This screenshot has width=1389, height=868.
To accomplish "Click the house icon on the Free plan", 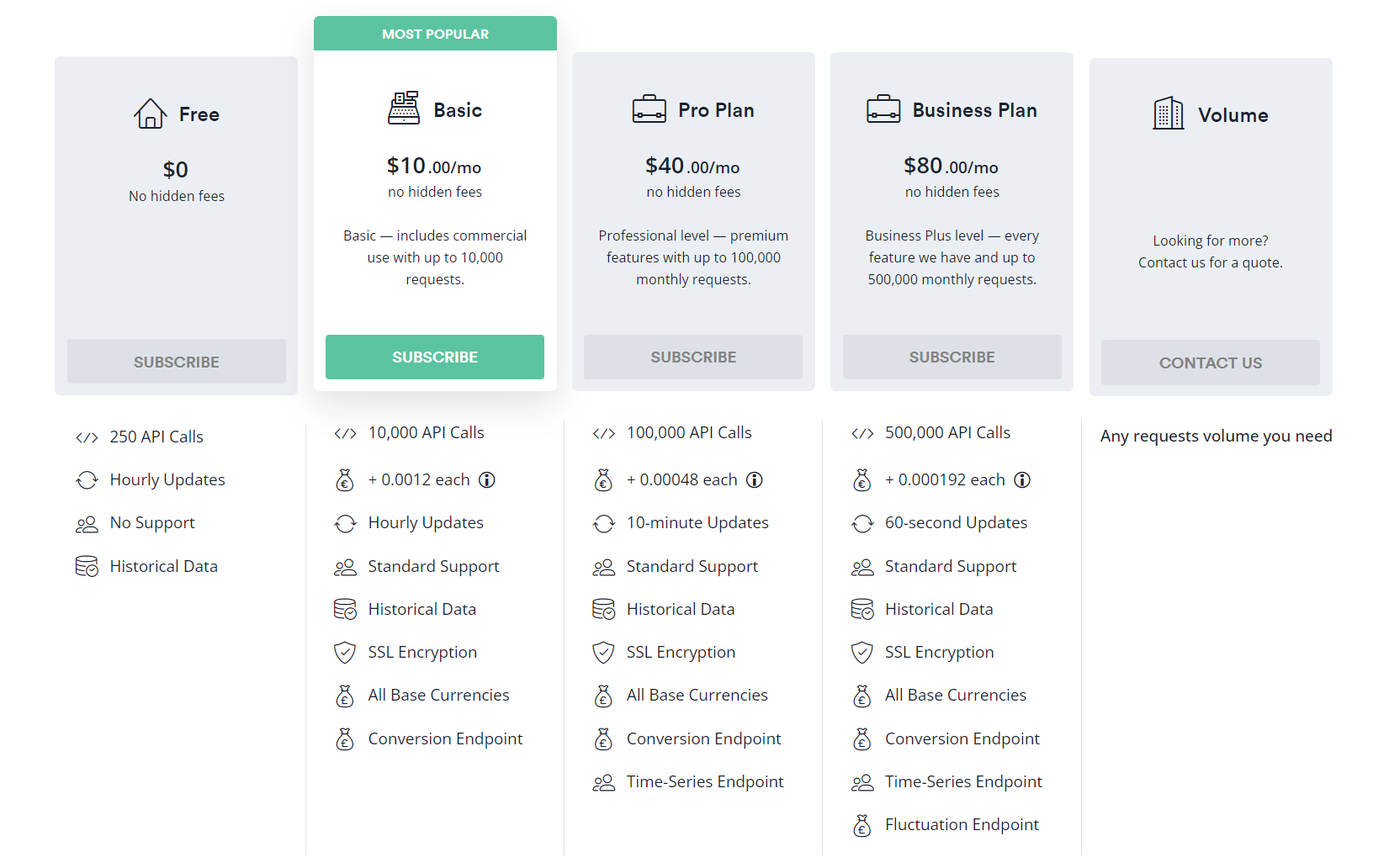I will pyautogui.click(x=150, y=113).
